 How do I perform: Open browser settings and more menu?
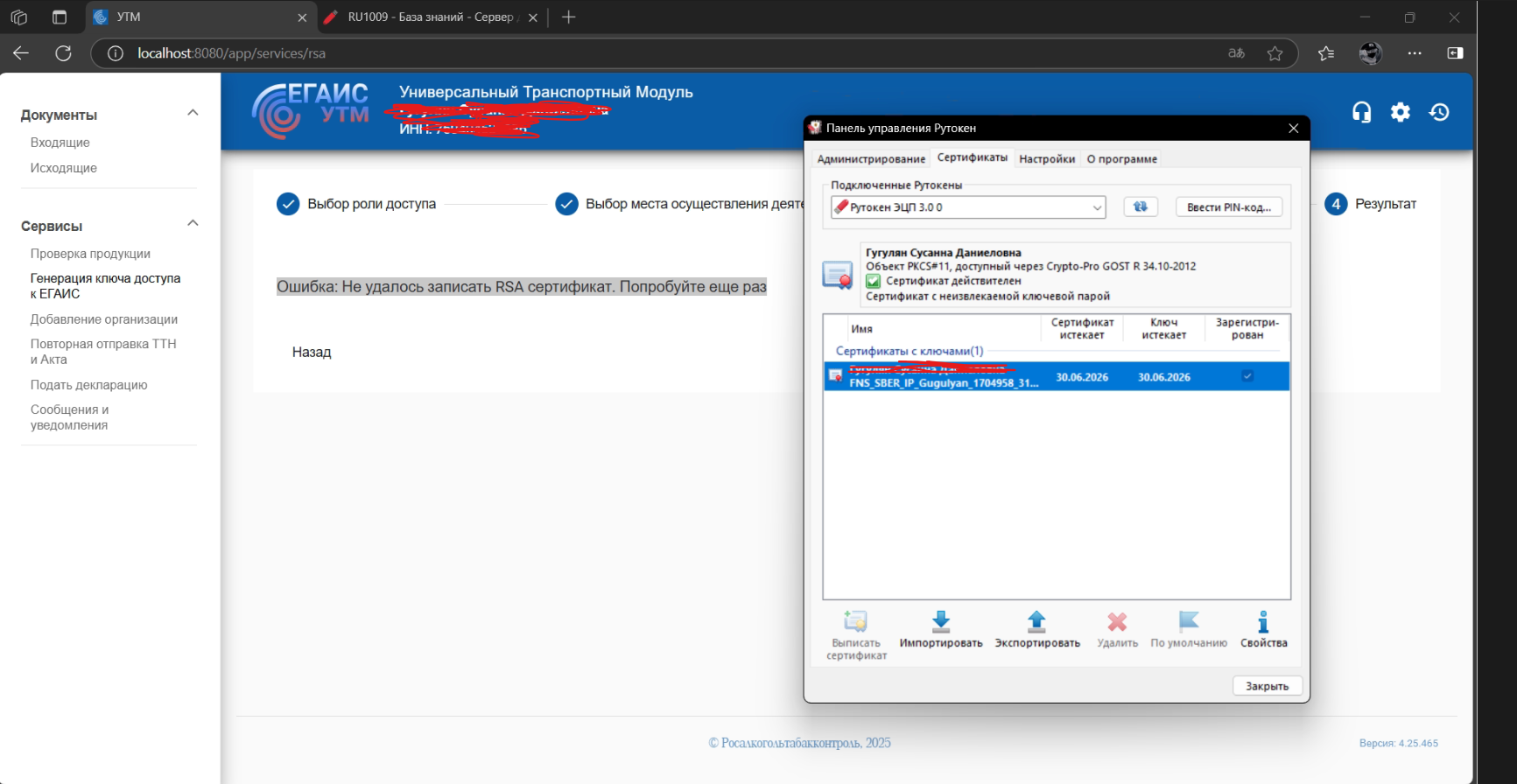click(1415, 53)
